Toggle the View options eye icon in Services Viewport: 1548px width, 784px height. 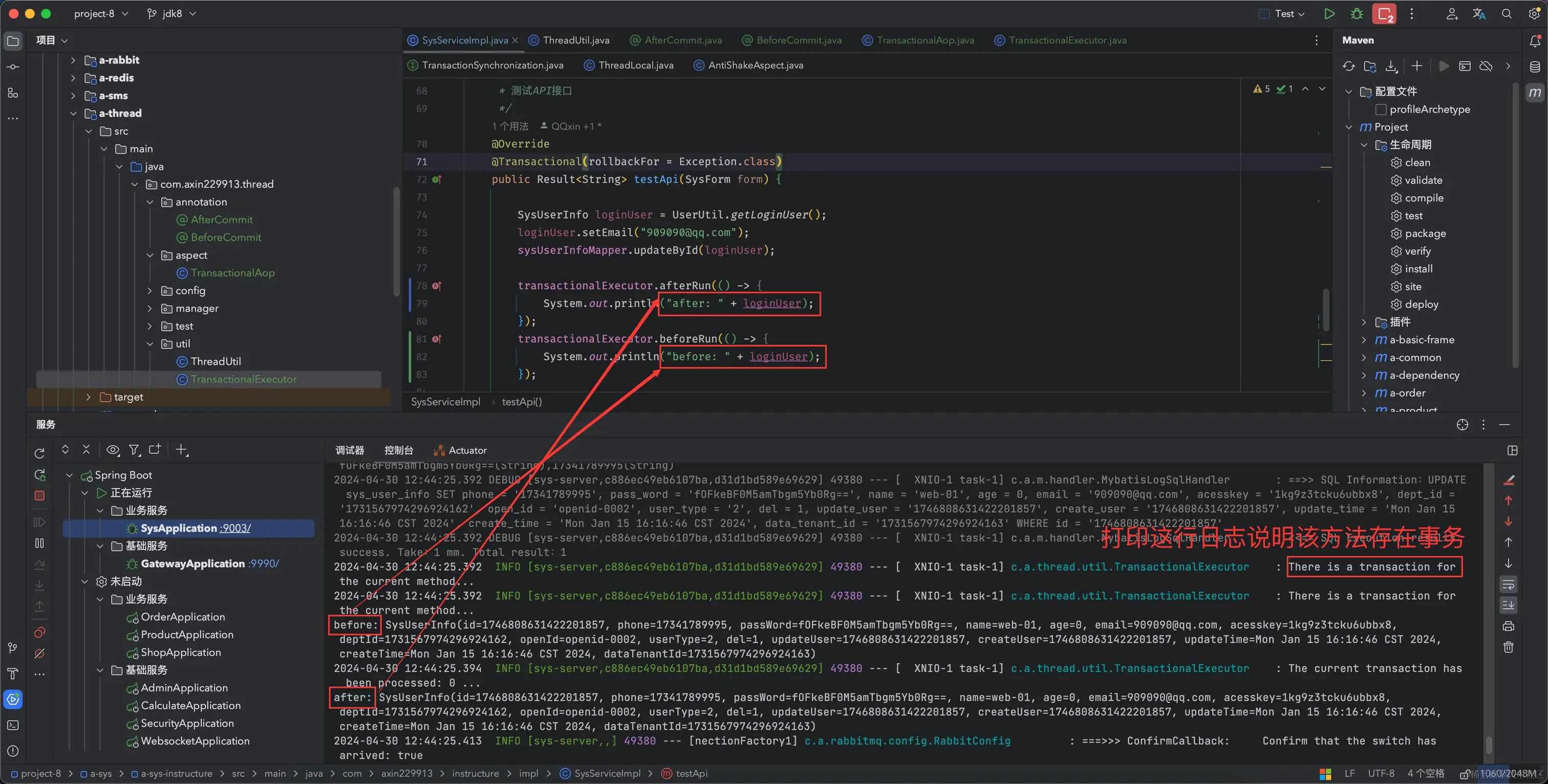coord(113,449)
